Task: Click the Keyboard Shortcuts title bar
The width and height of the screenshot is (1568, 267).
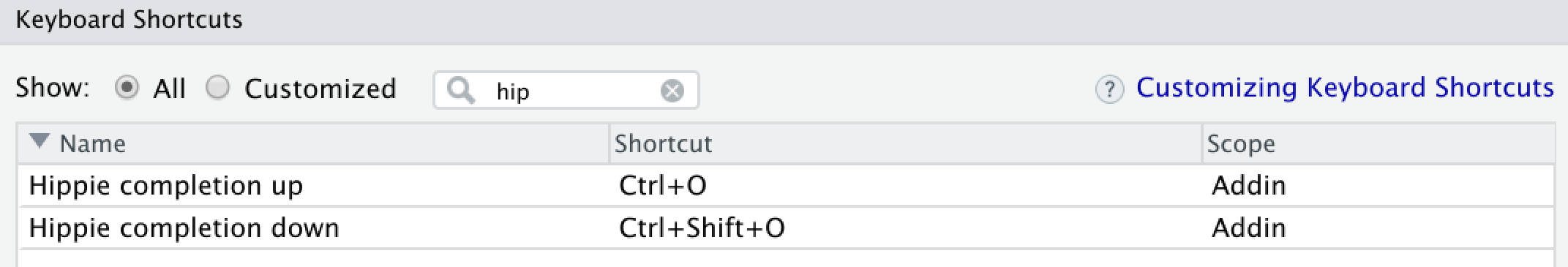Action: (784, 20)
